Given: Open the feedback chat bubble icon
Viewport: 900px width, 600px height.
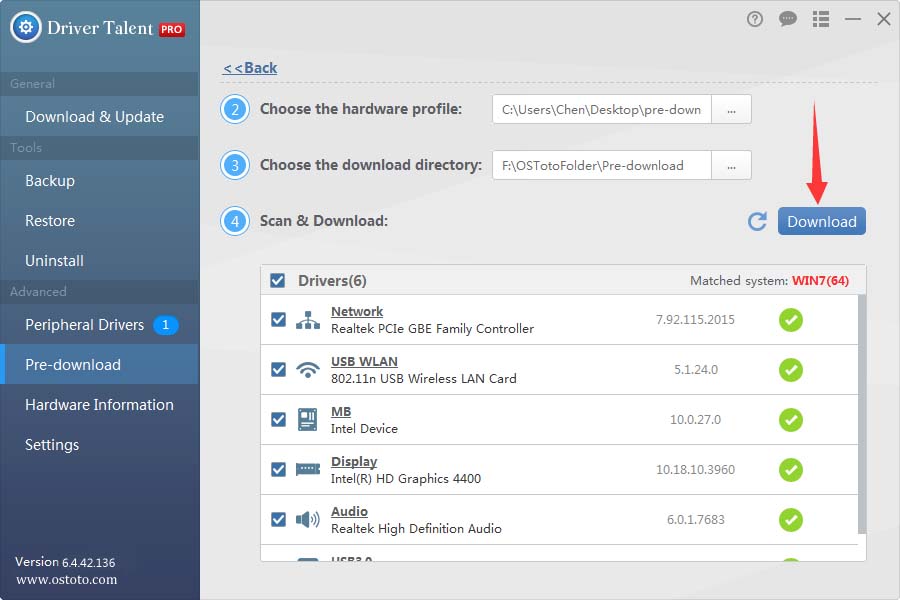Looking at the screenshot, I should tap(788, 20).
